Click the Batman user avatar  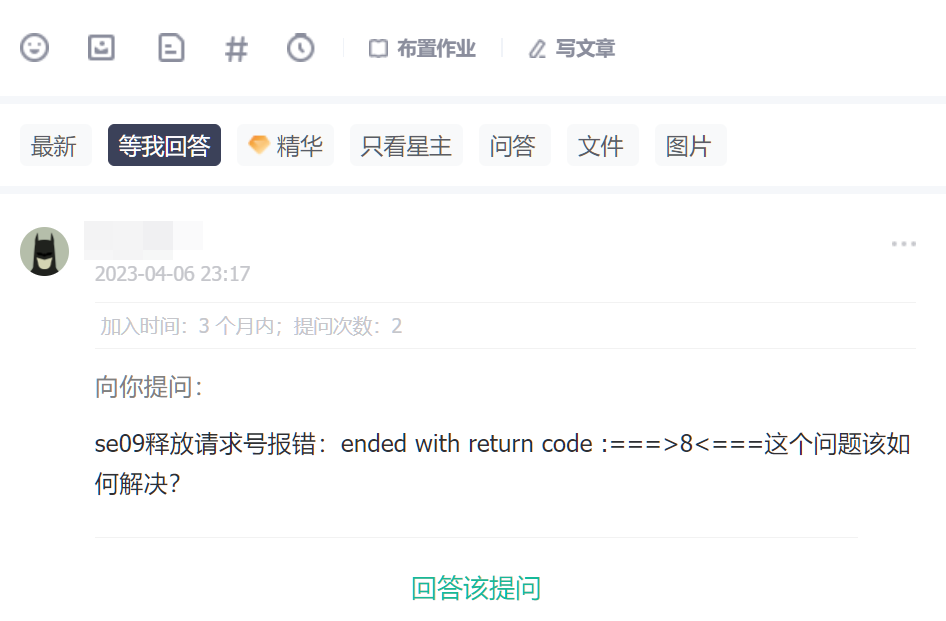[x=45, y=252]
